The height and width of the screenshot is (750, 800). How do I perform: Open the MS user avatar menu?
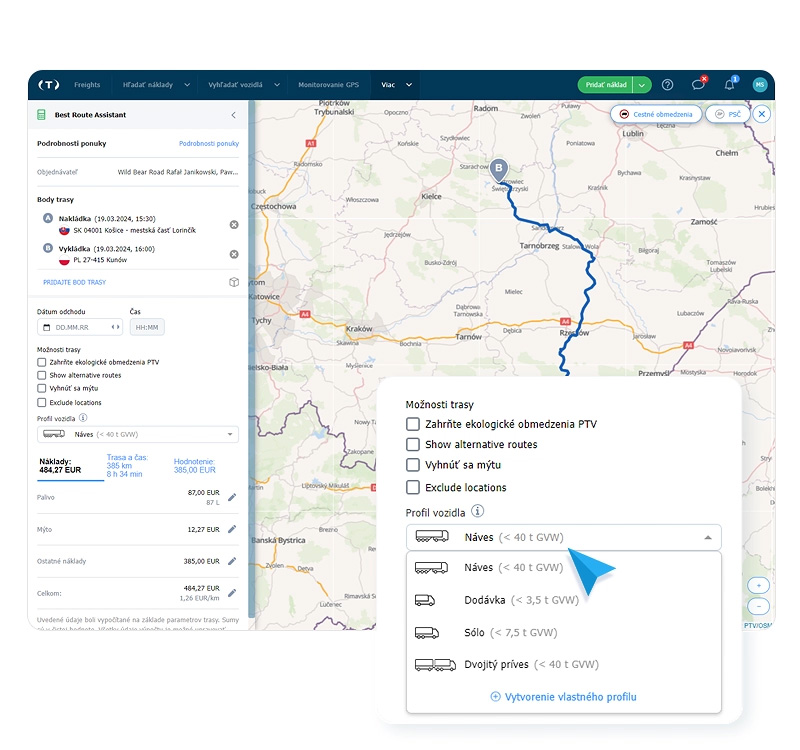click(x=760, y=85)
